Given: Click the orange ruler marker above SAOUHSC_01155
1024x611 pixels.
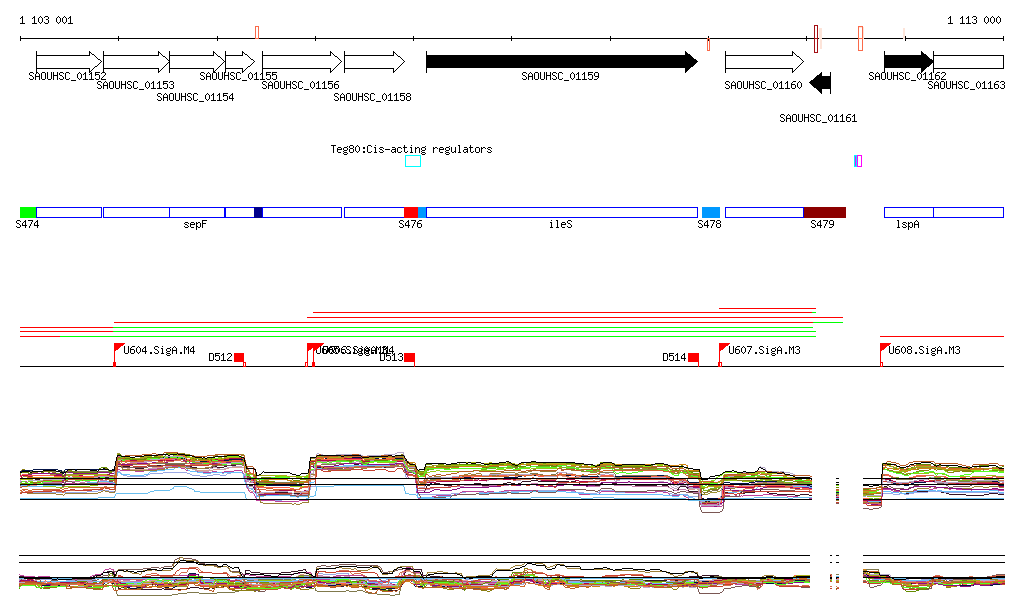Looking at the screenshot, I should (257, 33).
